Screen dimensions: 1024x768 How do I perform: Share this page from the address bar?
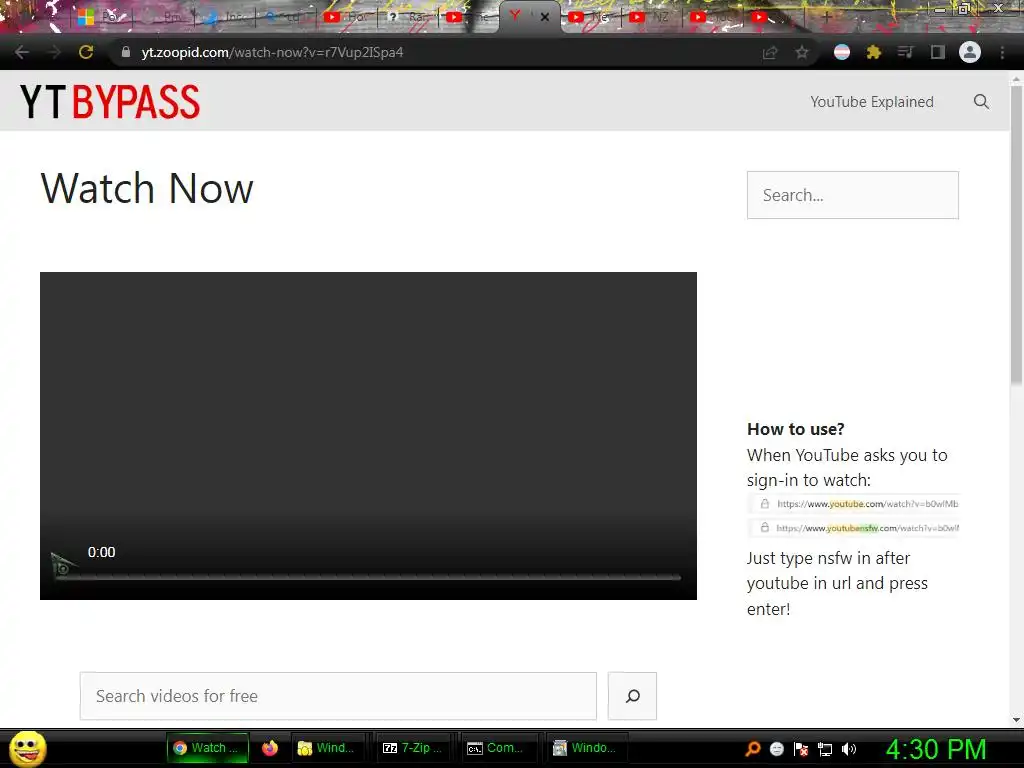coord(770,52)
